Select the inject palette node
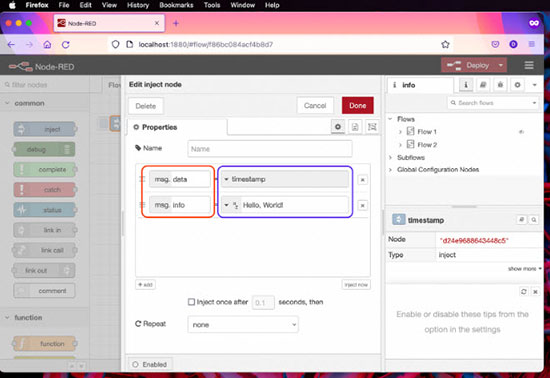The height and width of the screenshot is (378, 550). tap(45, 129)
